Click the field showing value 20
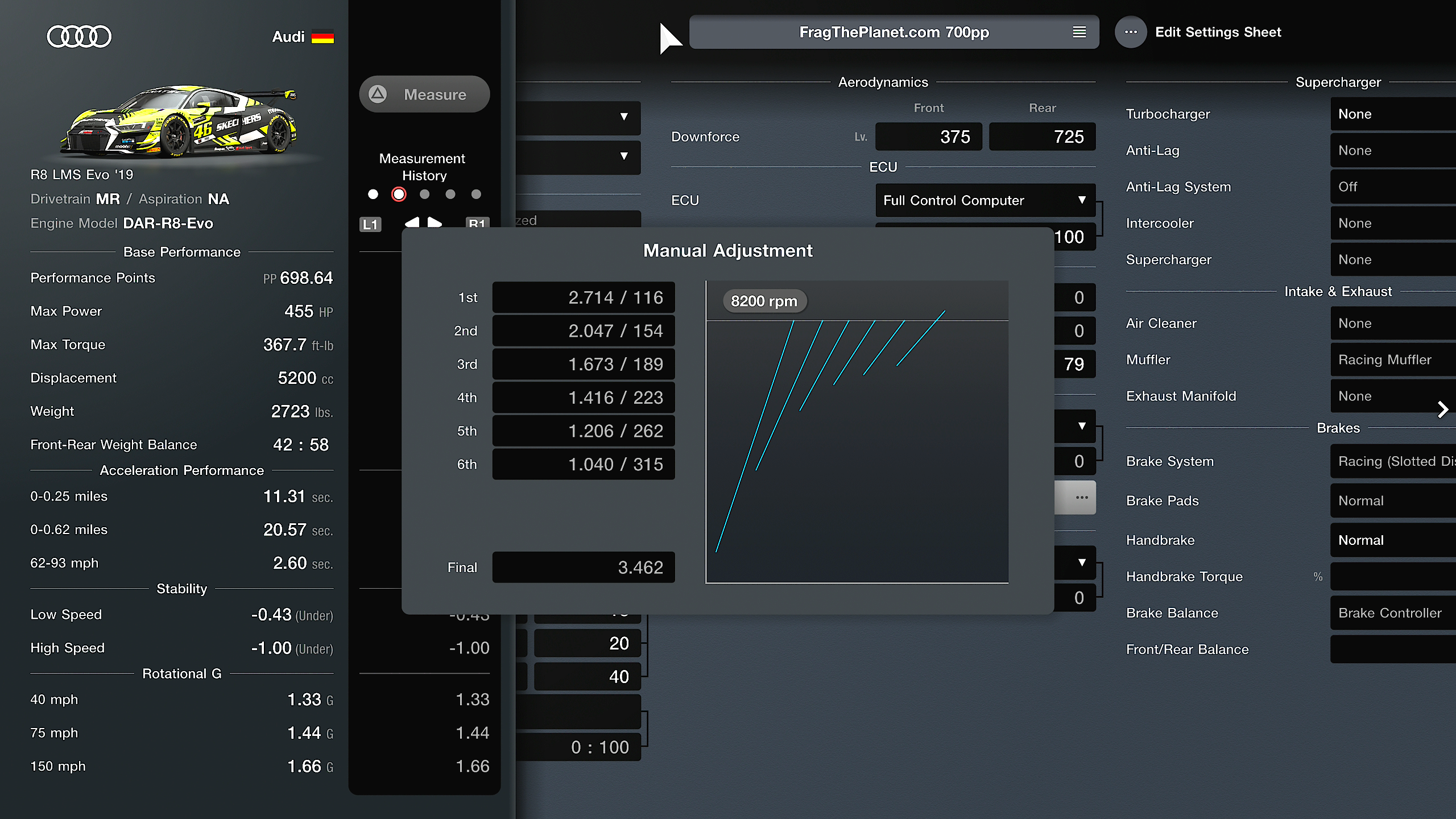Viewport: 1456px width, 819px height. point(588,643)
